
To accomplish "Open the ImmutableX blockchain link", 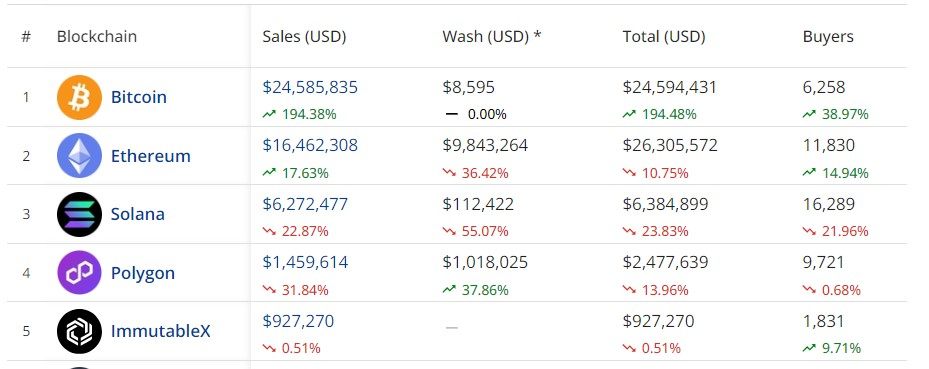I will (161, 331).
